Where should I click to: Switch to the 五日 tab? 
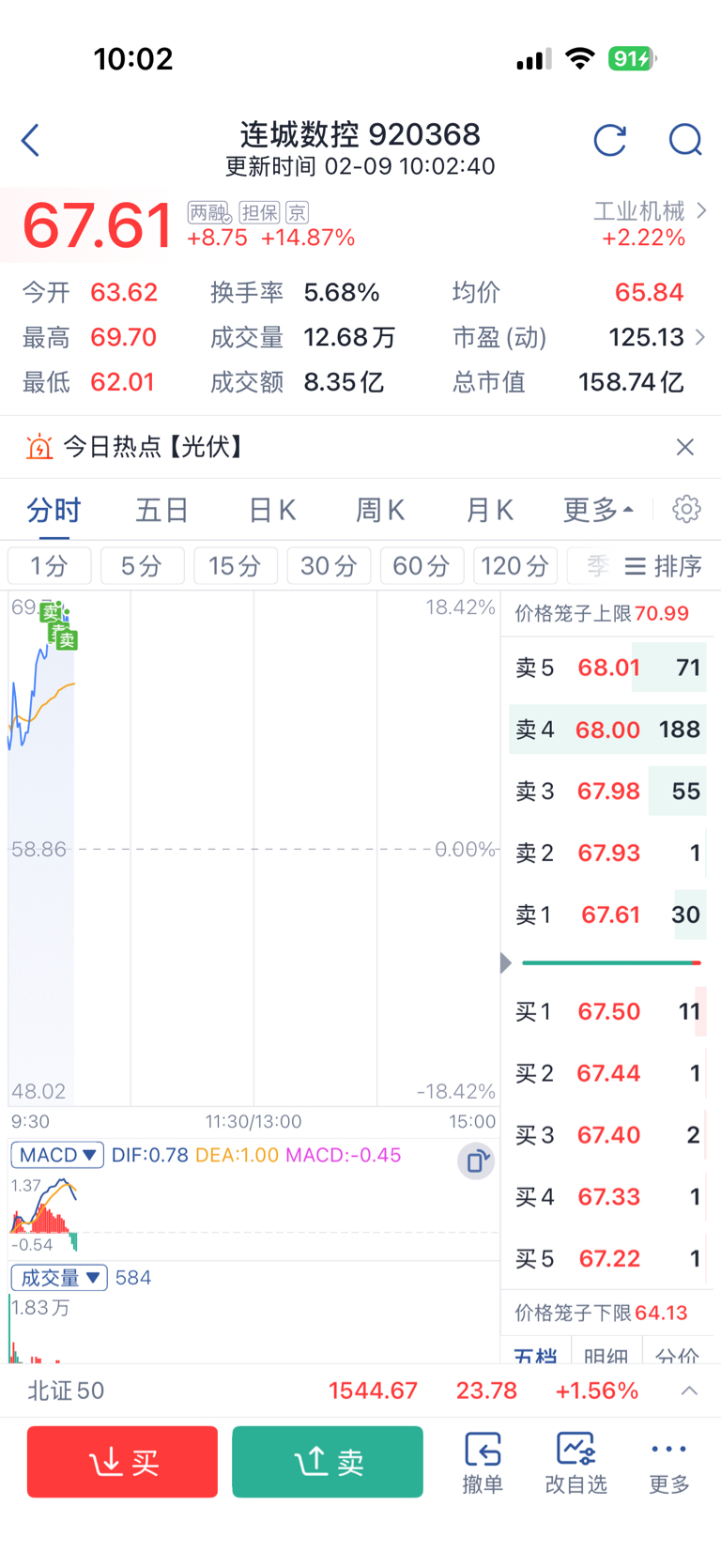tap(162, 510)
